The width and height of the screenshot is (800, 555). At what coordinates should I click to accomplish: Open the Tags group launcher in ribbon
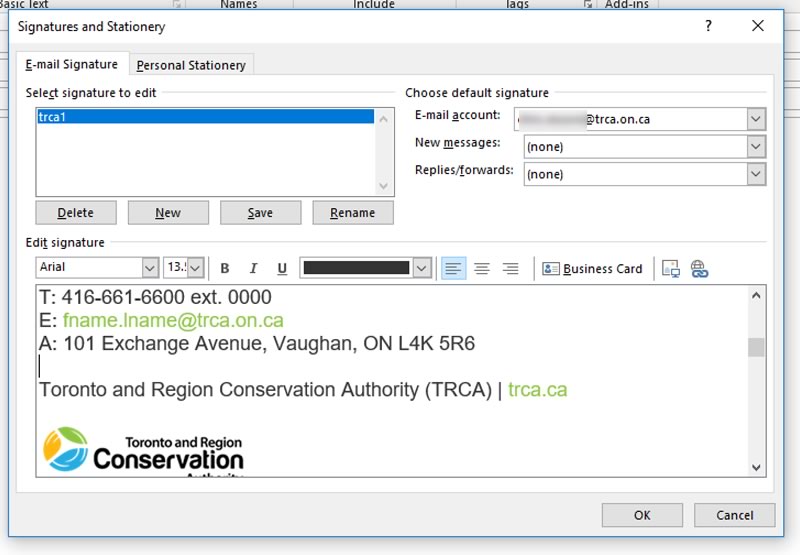(588, 4)
